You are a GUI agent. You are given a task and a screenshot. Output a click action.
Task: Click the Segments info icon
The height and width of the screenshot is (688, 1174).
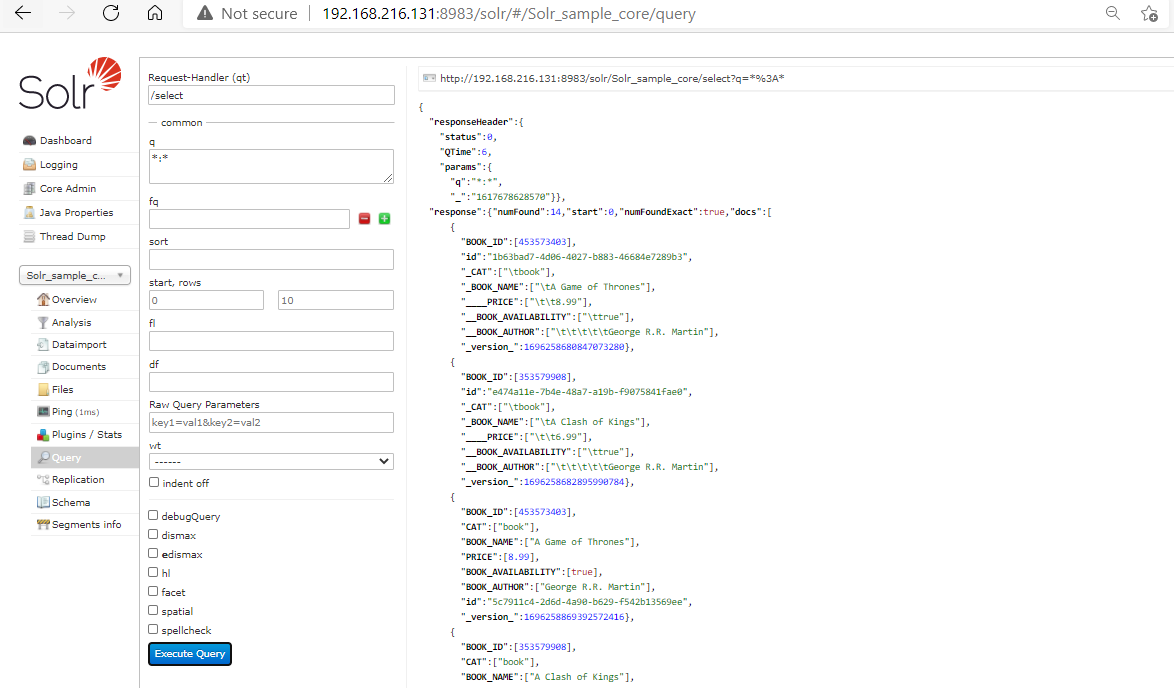click(43, 524)
